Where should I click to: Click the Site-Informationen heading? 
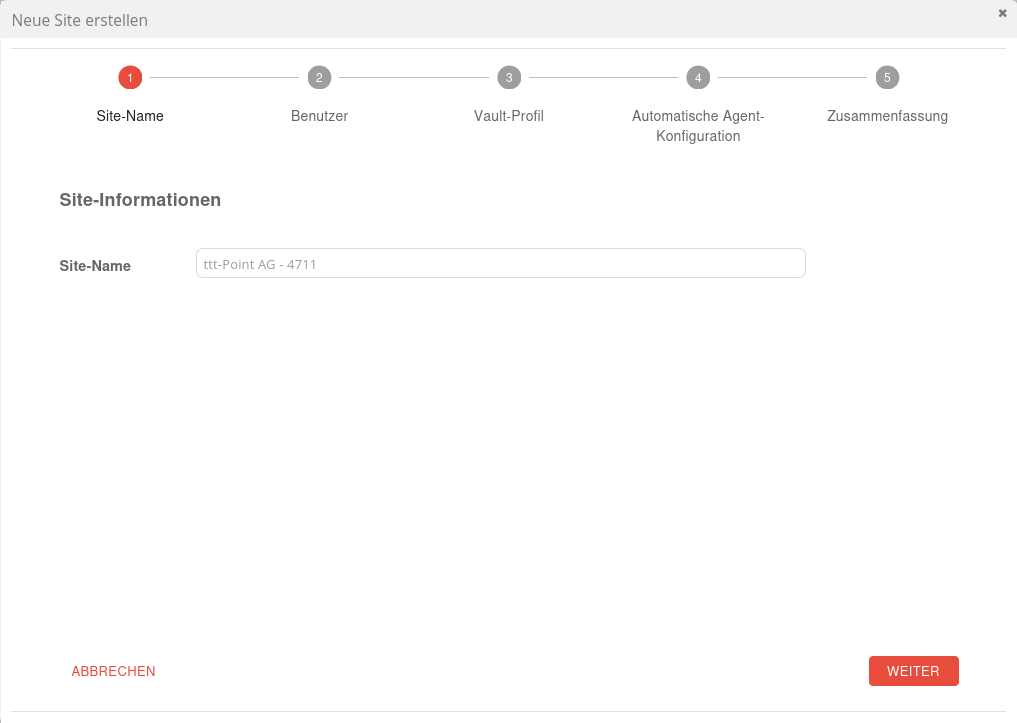(x=140, y=200)
